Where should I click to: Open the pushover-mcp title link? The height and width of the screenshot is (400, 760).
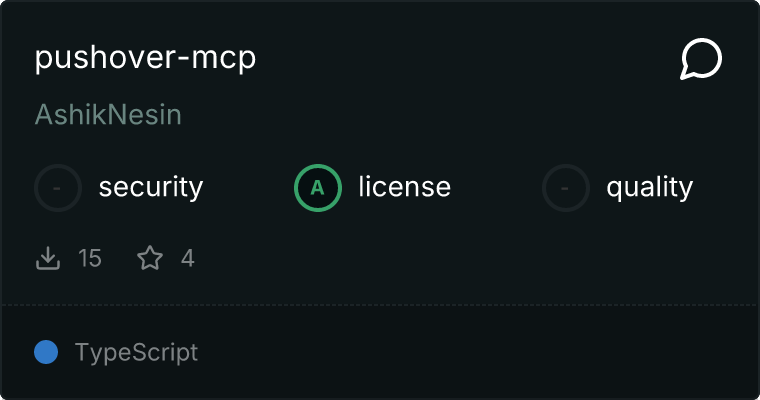145,58
